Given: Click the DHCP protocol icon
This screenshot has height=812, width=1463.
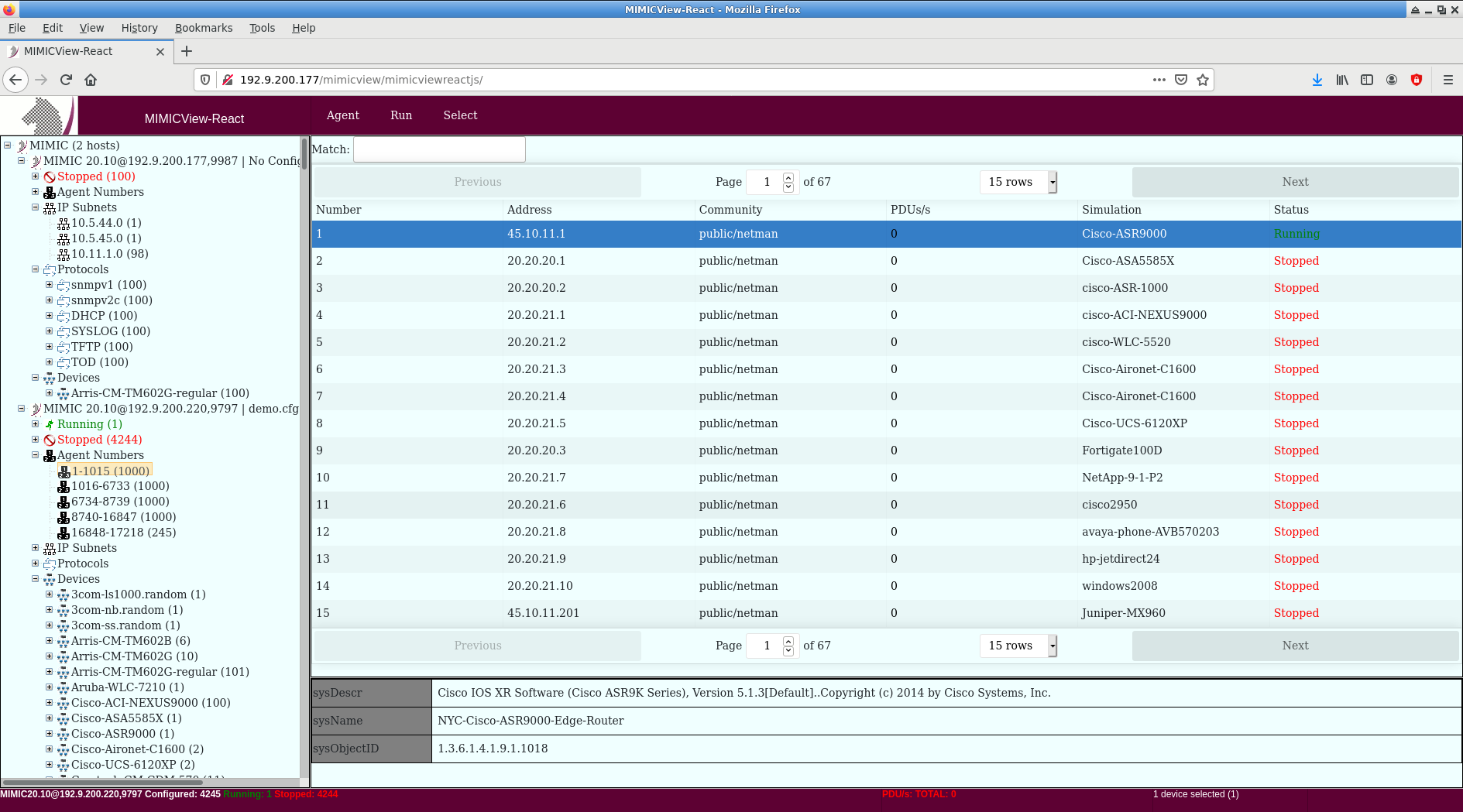Looking at the screenshot, I should [64, 316].
